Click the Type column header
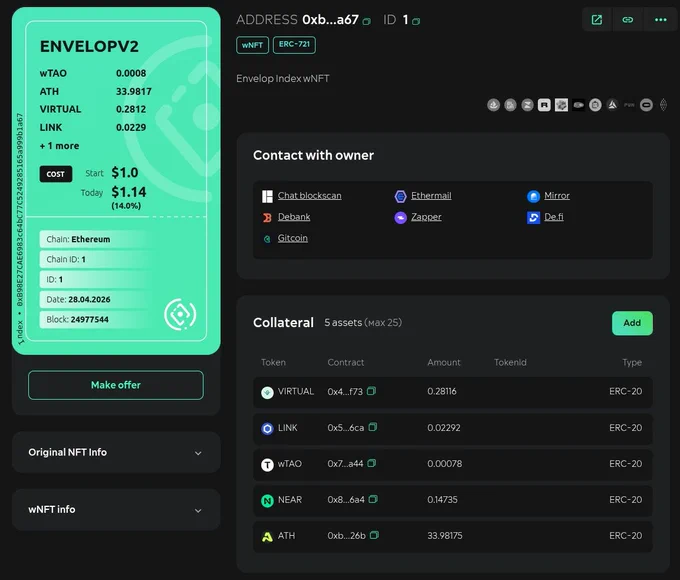 632,362
